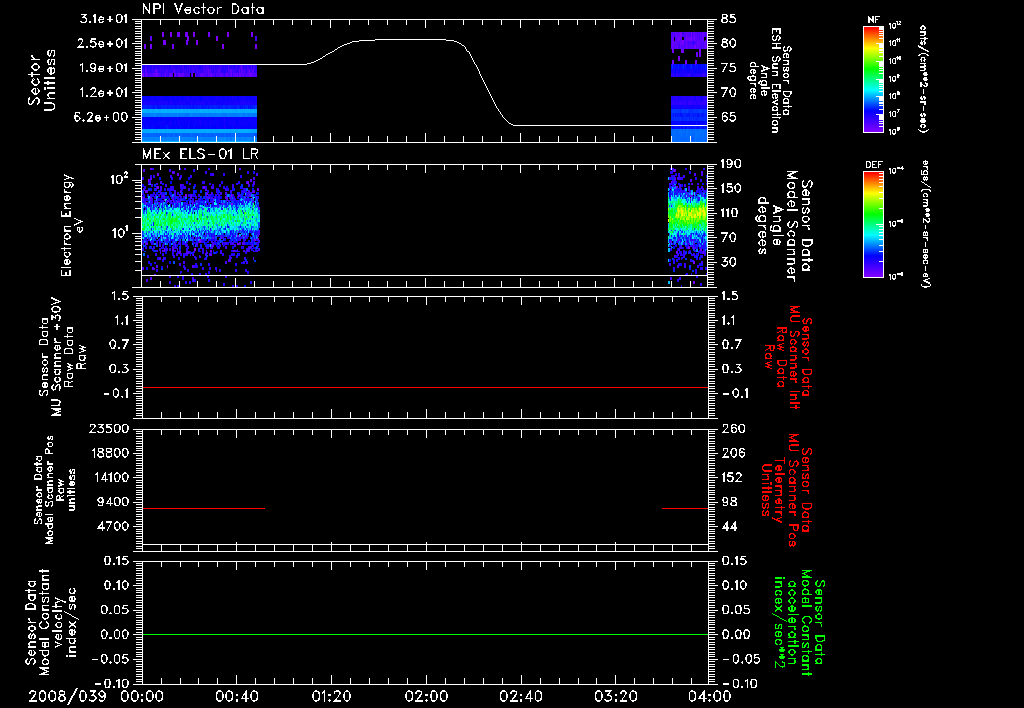Click the left electron spectrogram data block
The image size is (1024, 708).
pyautogui.click(x=200, y=225)
